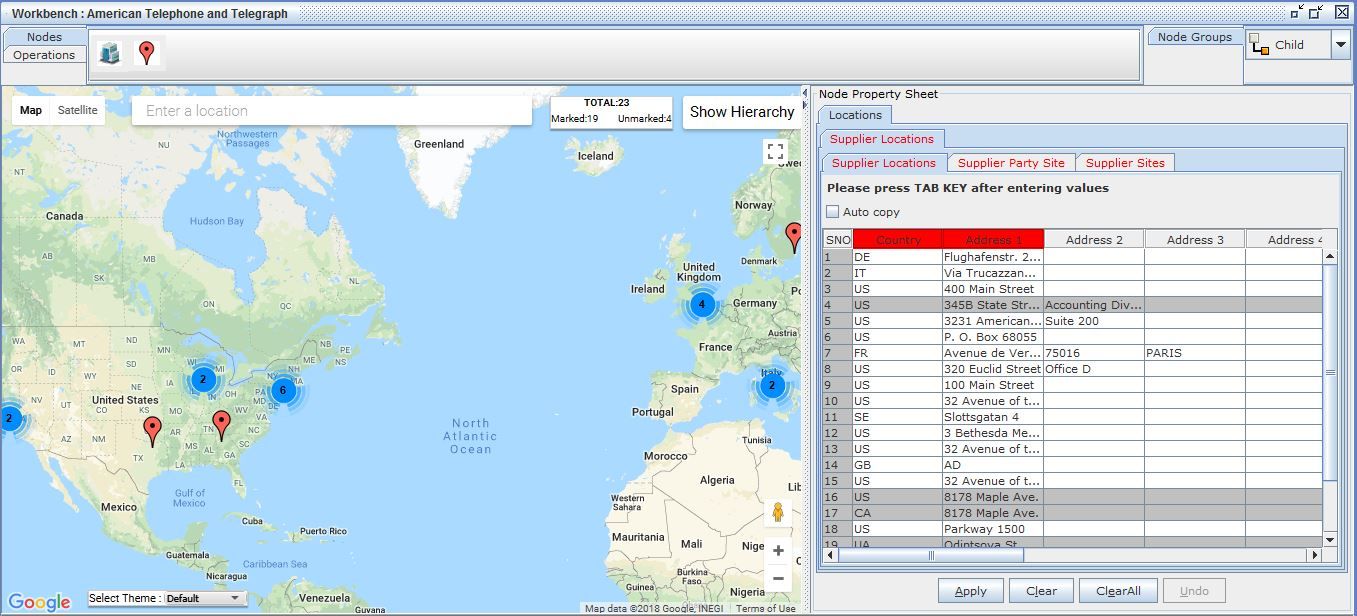
Task: Expand the Child node group dropdown
Action: pyautogui.click(x=1340, y=45)
